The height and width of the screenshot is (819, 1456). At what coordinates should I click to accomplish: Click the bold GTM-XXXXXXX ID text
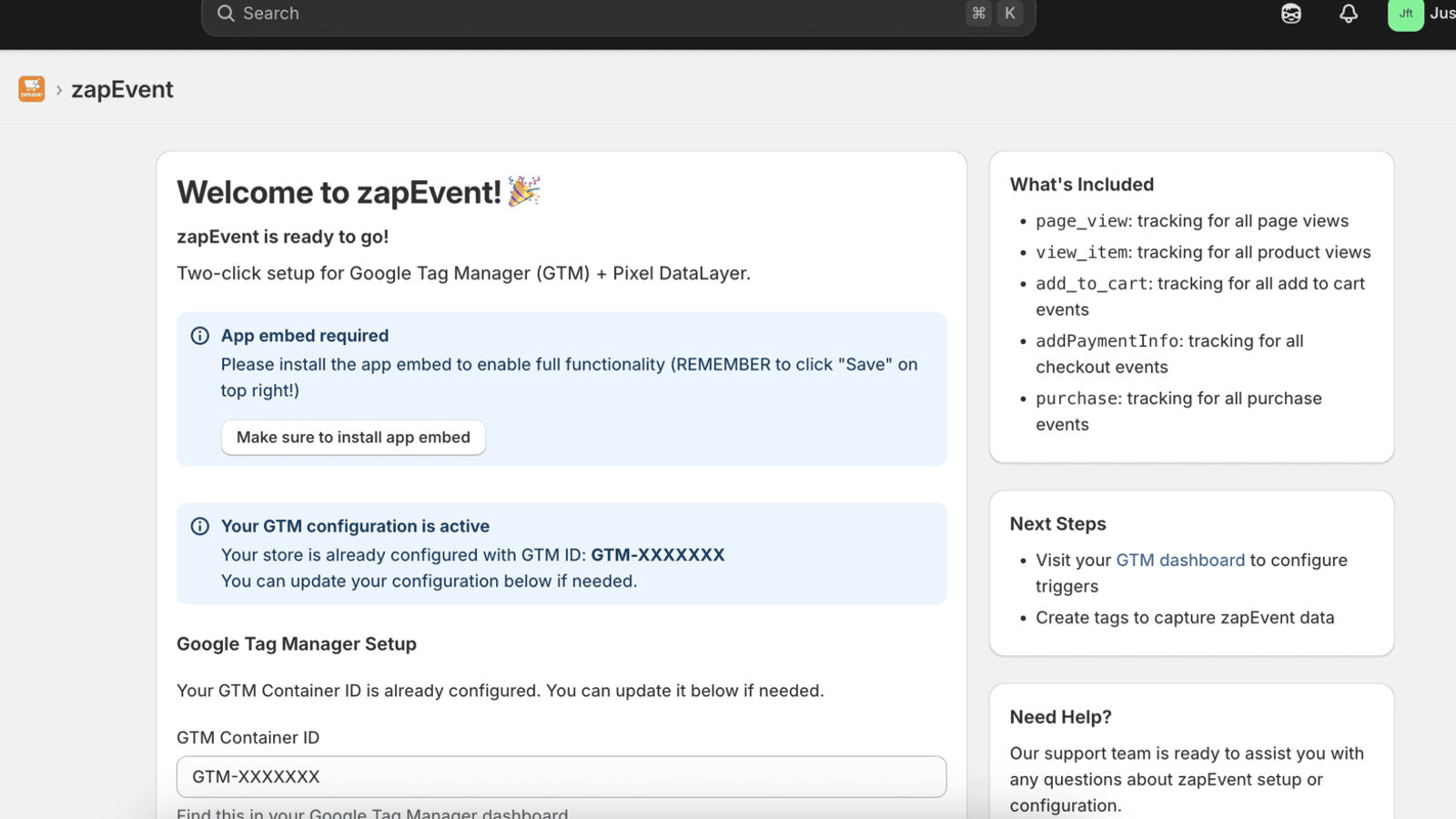coord(658,555)
